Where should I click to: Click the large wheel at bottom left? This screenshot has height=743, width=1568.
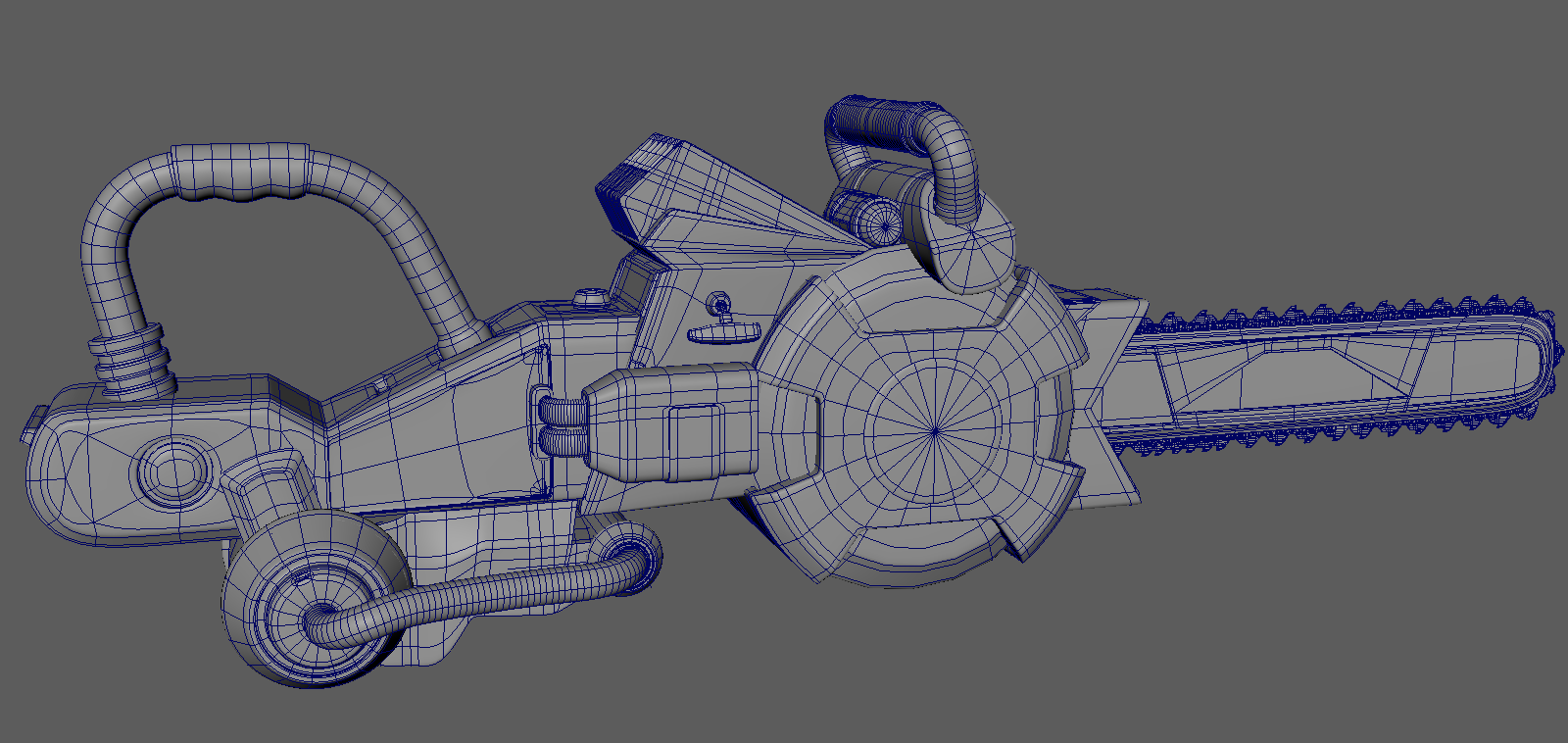(x=309, y=603)
